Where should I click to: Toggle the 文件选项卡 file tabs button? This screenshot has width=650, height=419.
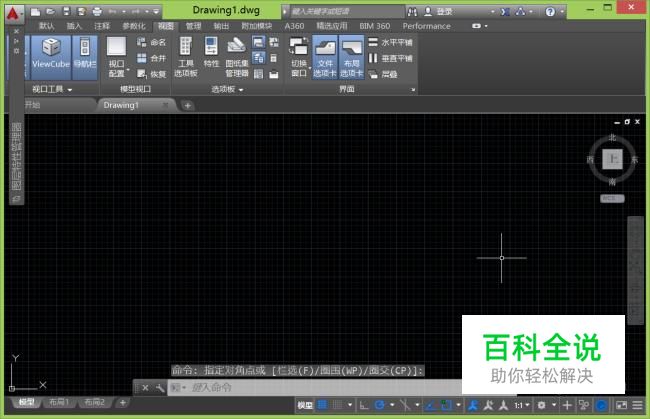324,58
